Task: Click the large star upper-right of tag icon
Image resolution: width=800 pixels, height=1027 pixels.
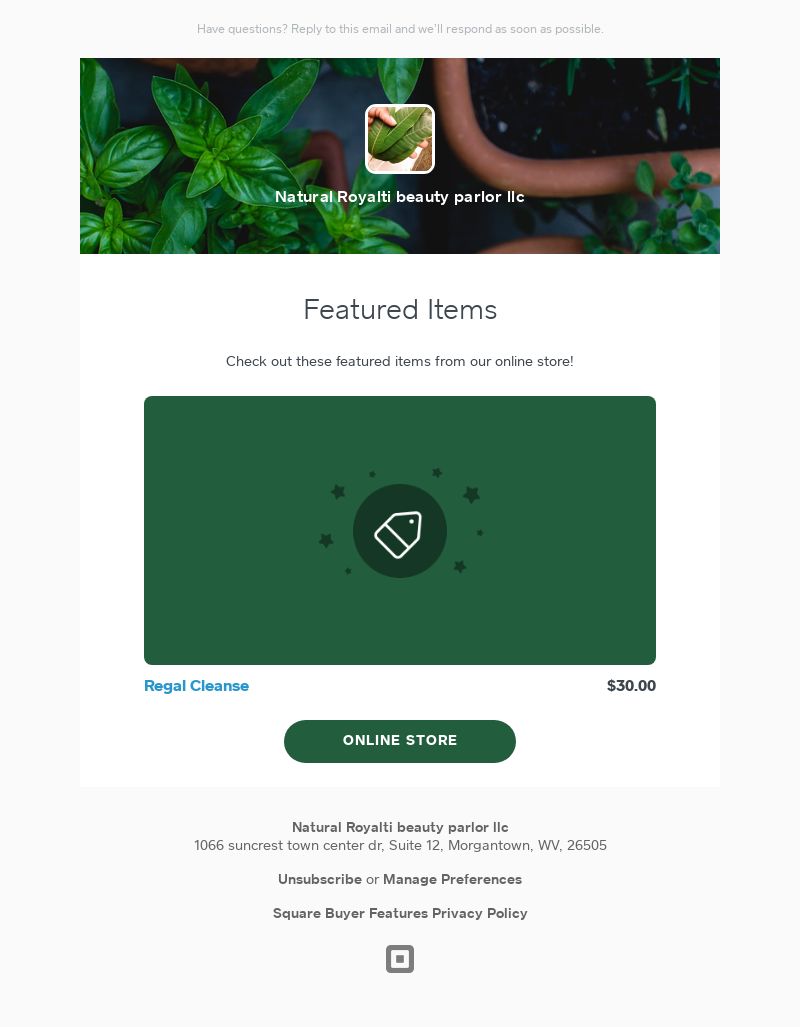Action: click(x=471, y=494)
